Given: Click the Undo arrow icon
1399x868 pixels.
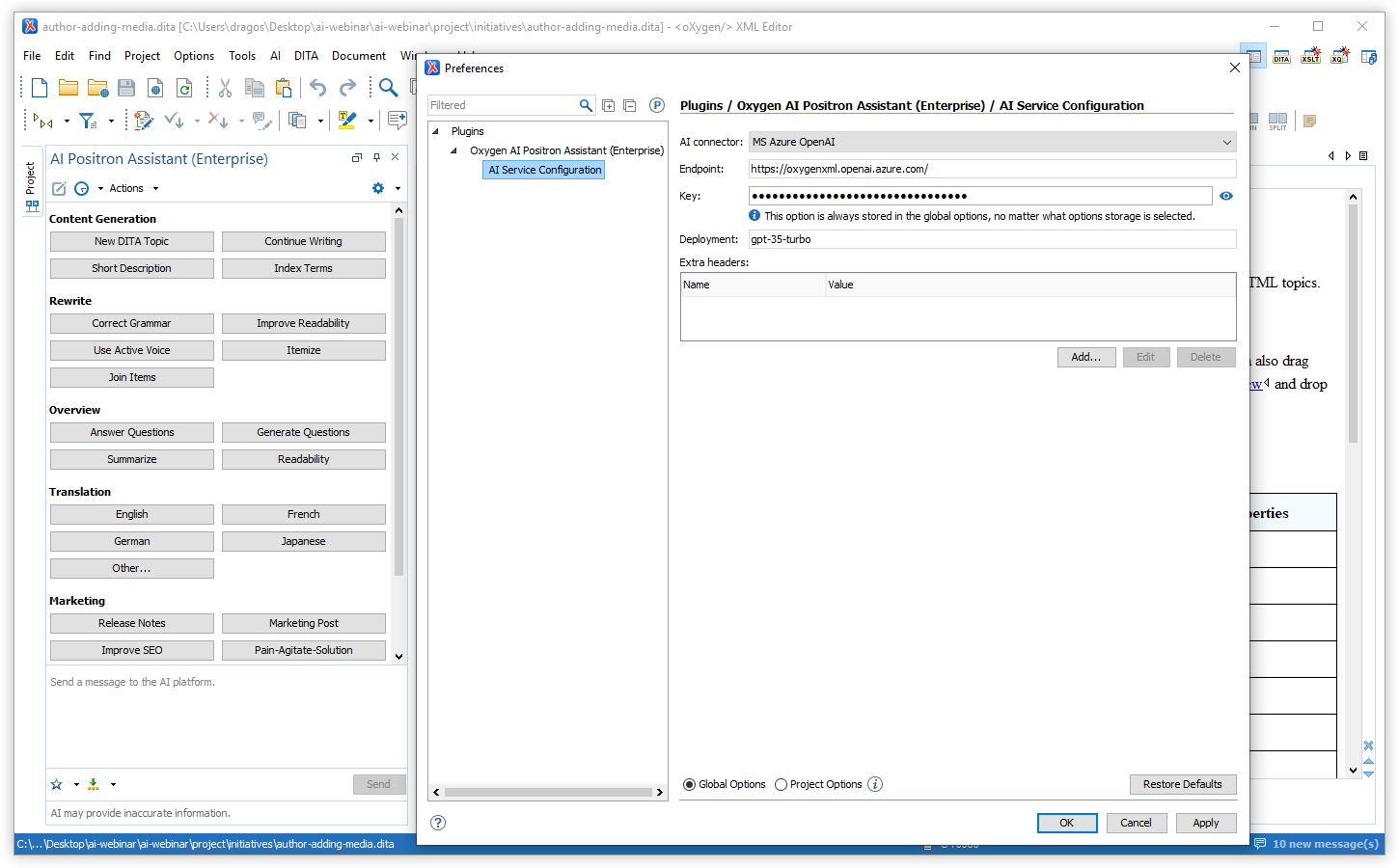Looking at the screenshot, I should (x=317, y=88).
